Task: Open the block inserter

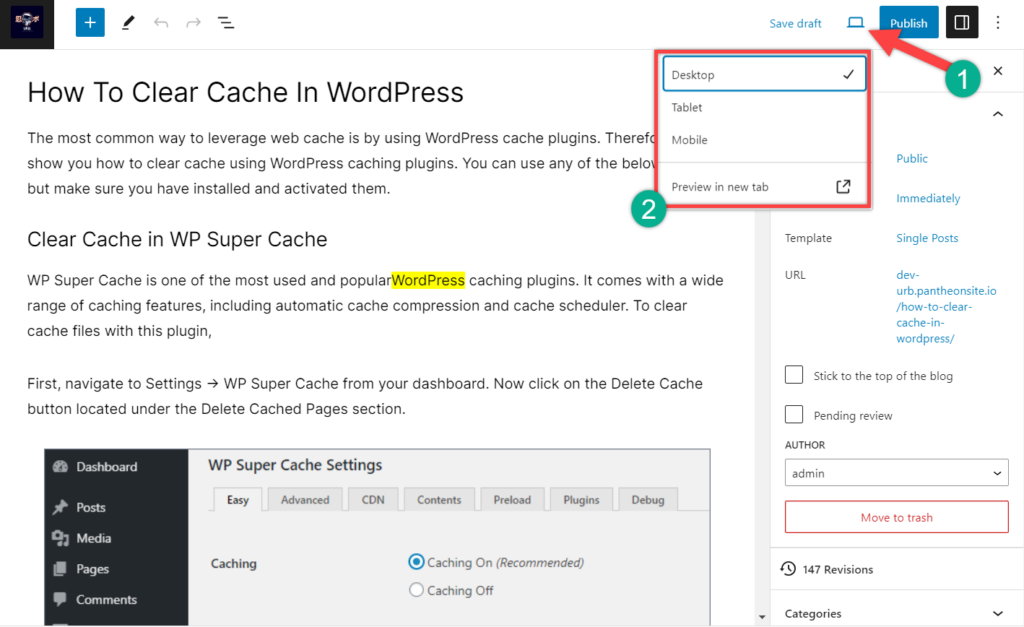Action: pos(89,21)
